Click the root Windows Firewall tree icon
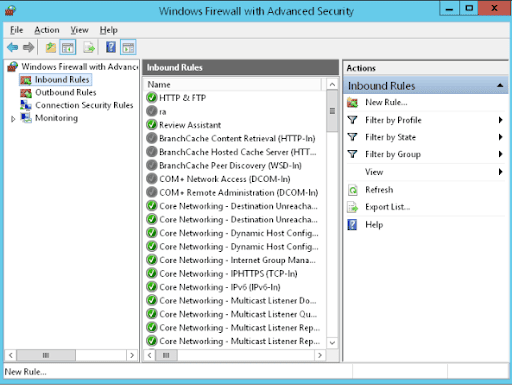512x389 pixels. click(x=12, y=67)
